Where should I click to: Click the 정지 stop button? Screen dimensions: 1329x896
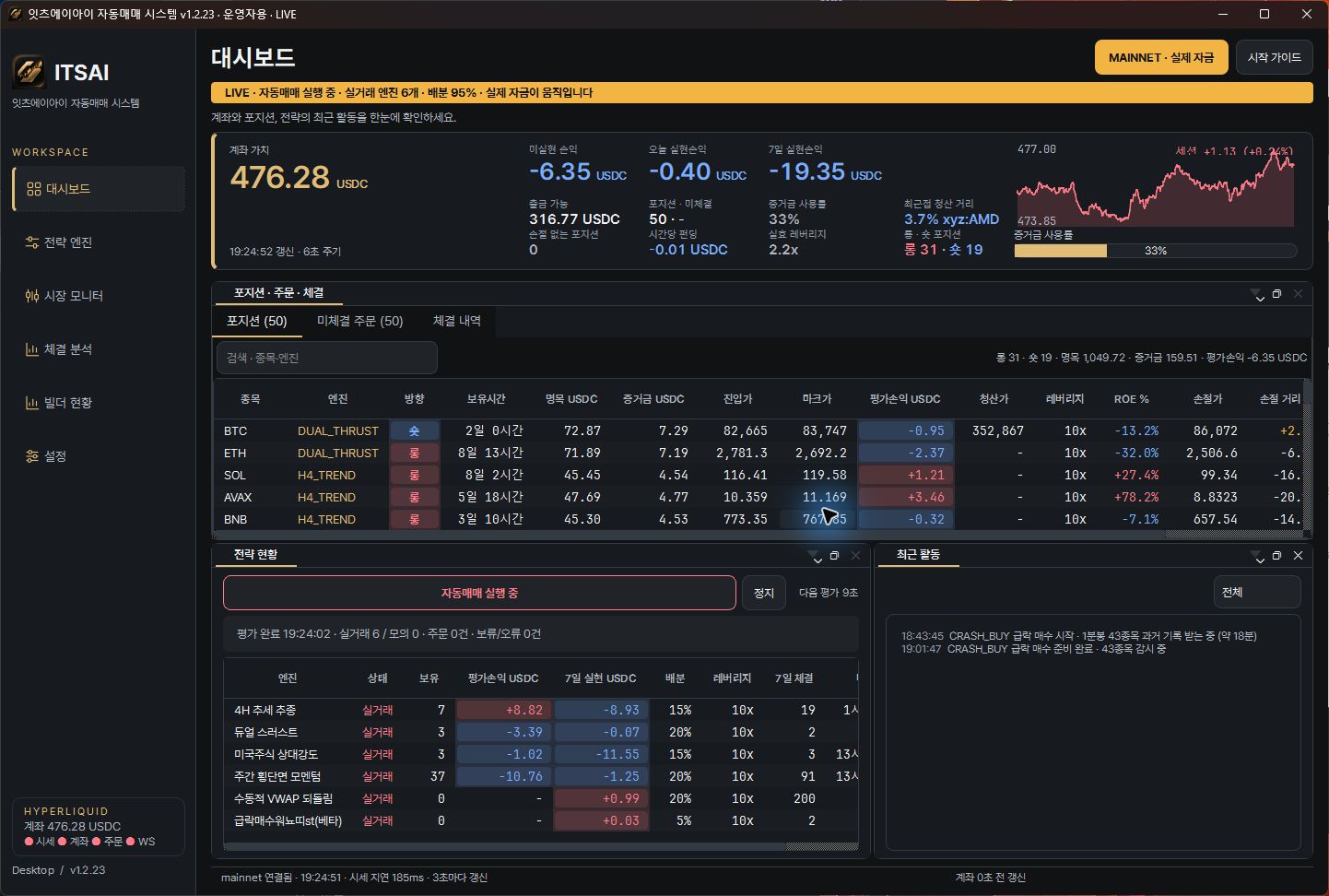[764, 593]
